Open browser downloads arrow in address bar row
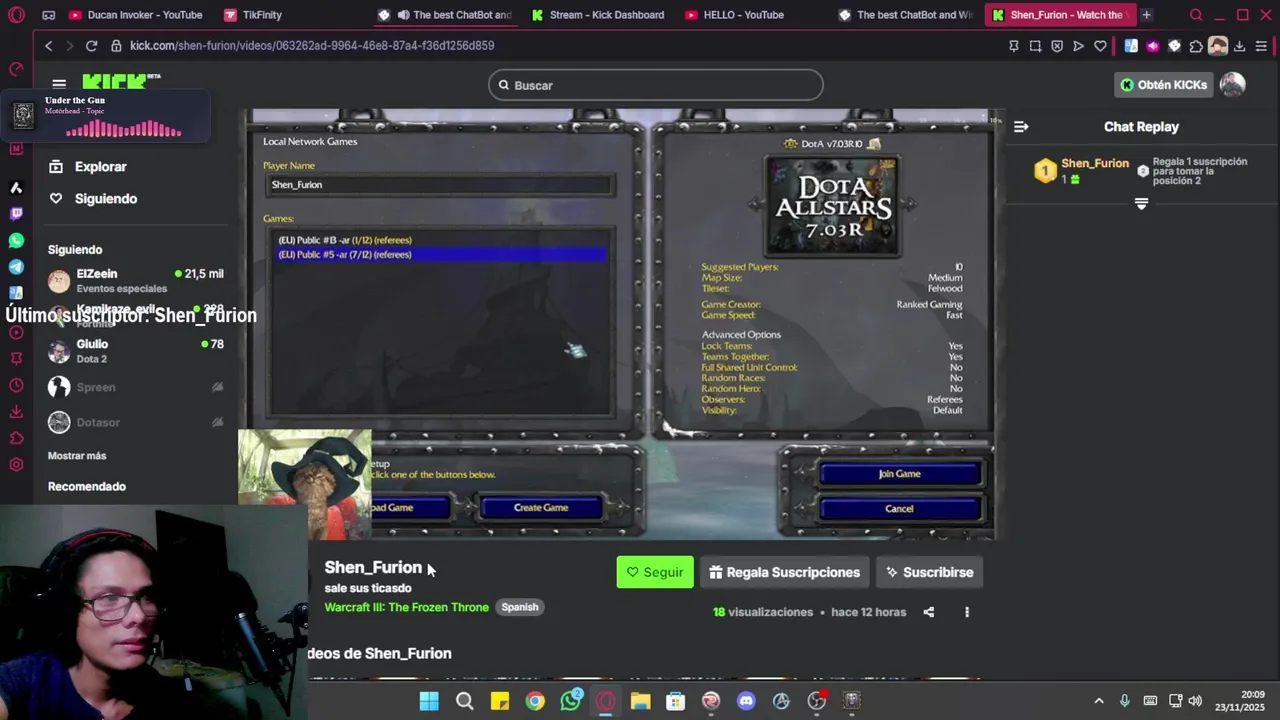Viewport: 1280px width, 720px height. pyautogui.click(x=1240, y=46)
